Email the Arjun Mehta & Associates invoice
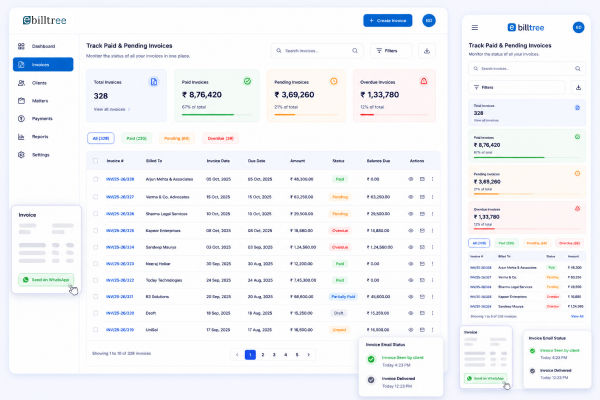Viewport: 600px width, 400px height. coord(422,179)
